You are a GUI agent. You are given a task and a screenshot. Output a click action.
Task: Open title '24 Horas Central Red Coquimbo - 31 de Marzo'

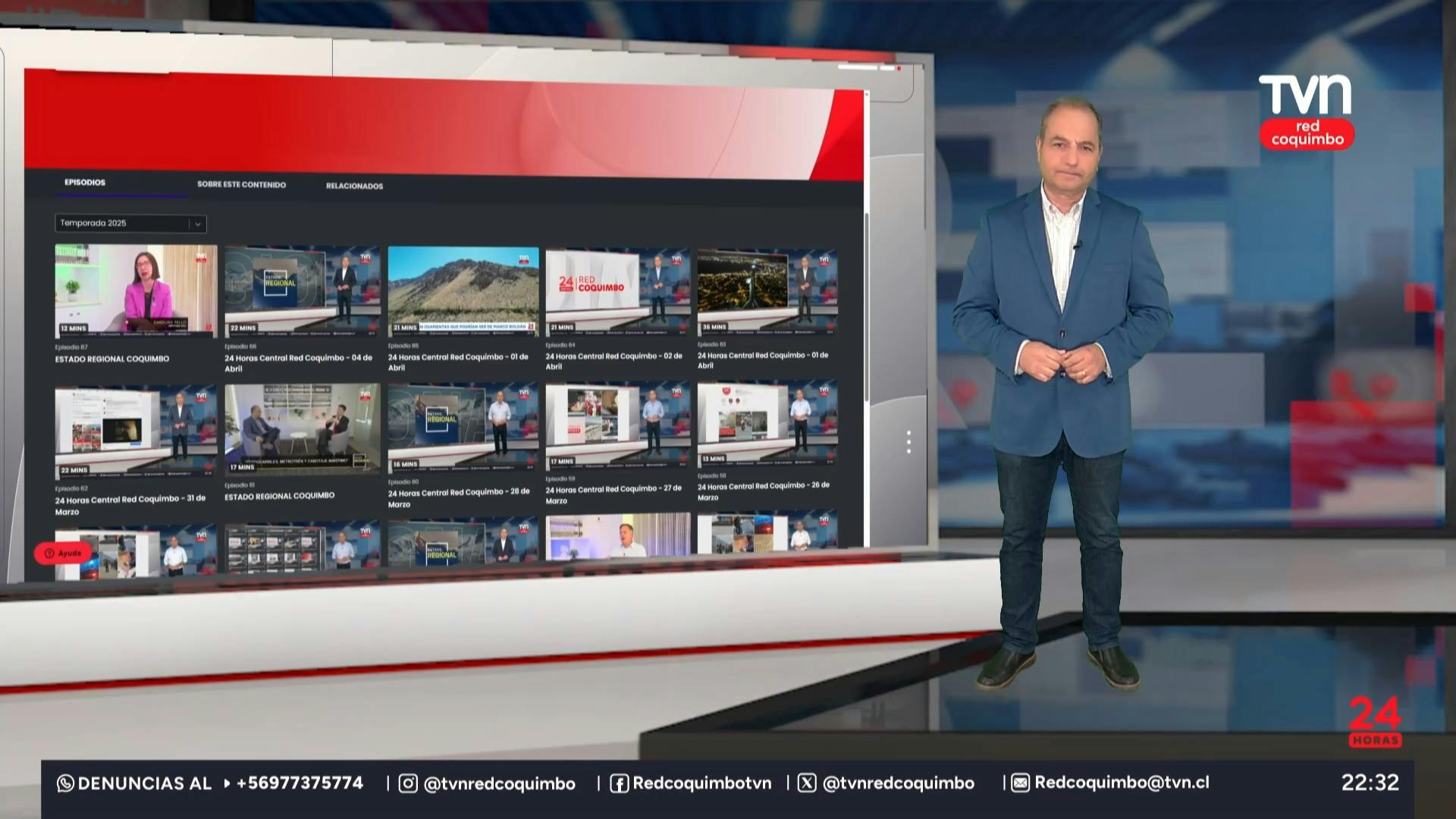point(130,505)
